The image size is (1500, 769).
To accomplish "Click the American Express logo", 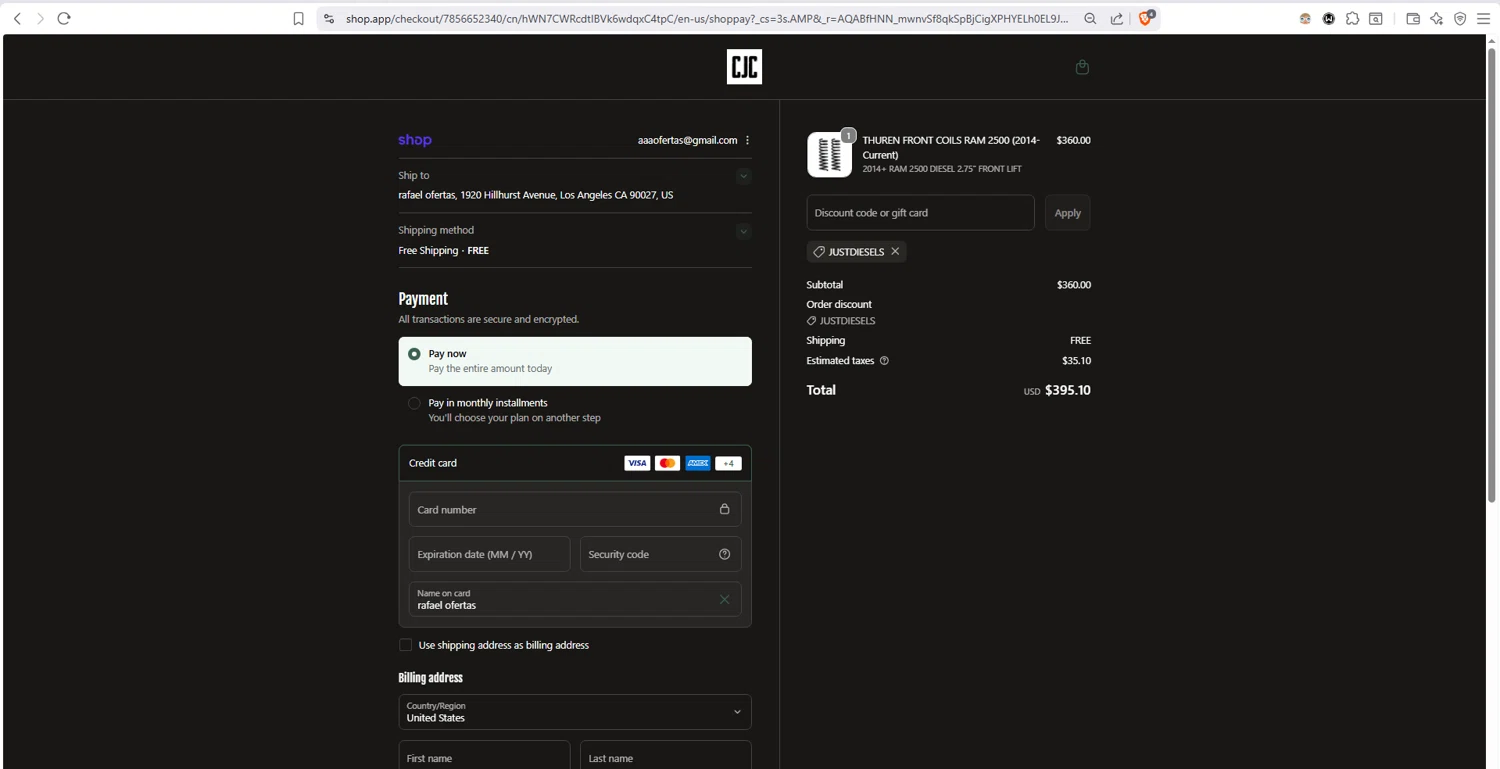I will 698,463.
